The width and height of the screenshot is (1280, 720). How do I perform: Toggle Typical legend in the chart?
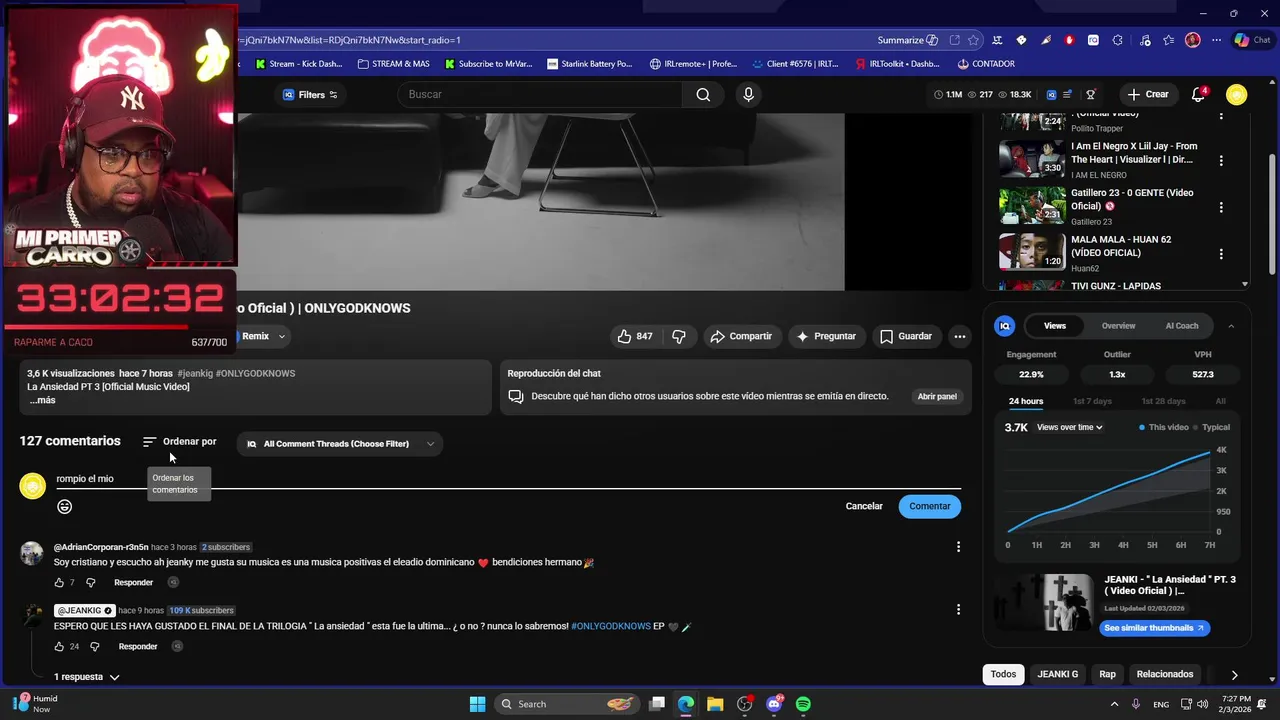click(x=1212, y=427)
